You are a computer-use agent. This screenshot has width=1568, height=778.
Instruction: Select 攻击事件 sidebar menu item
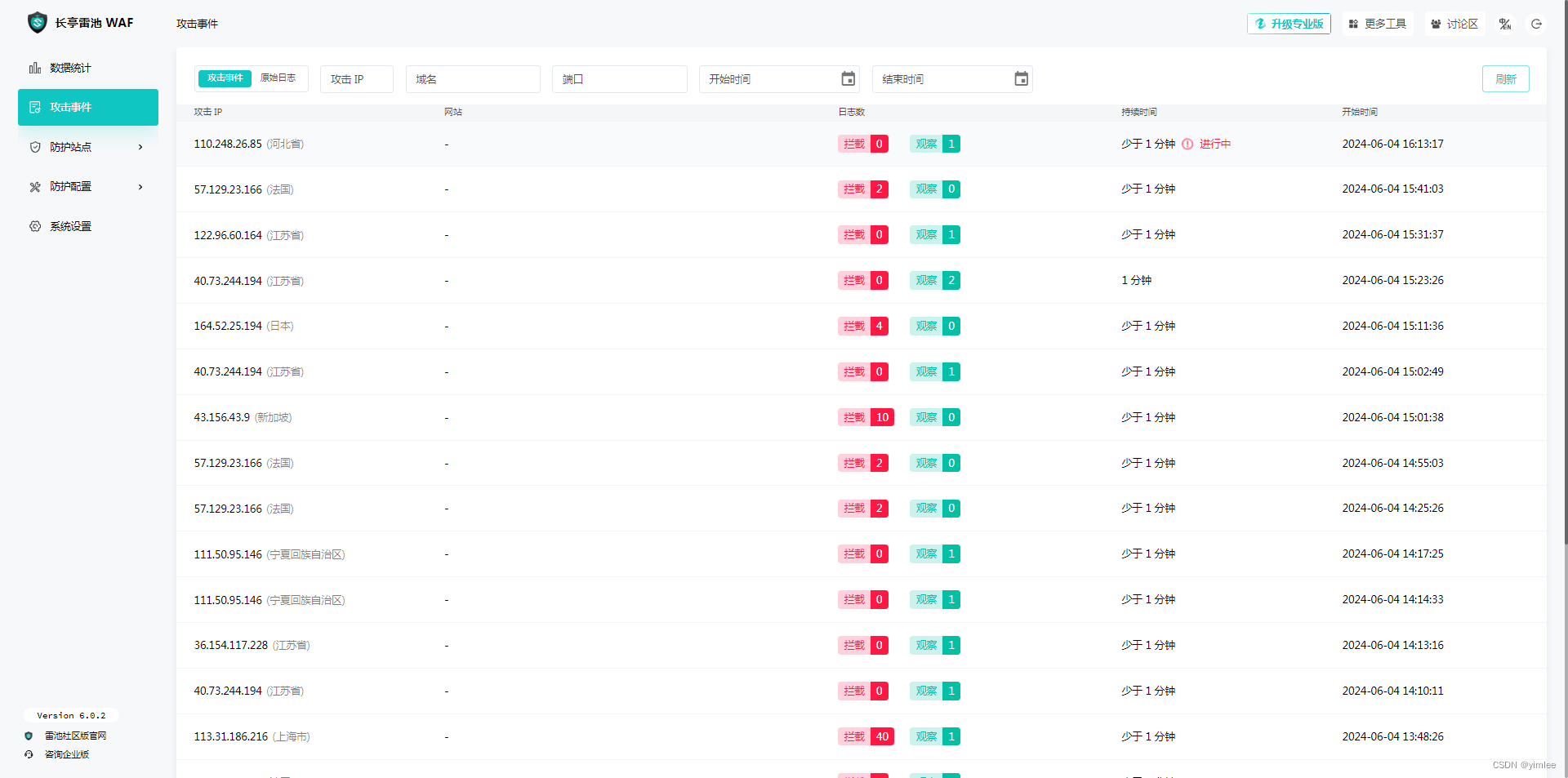pyautogui.click(x=88, y=107)
